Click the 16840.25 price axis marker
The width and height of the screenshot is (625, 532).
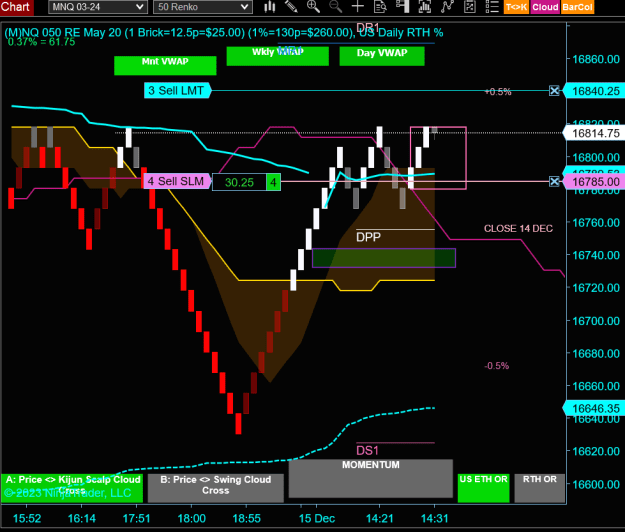click(x=594, y=91)
